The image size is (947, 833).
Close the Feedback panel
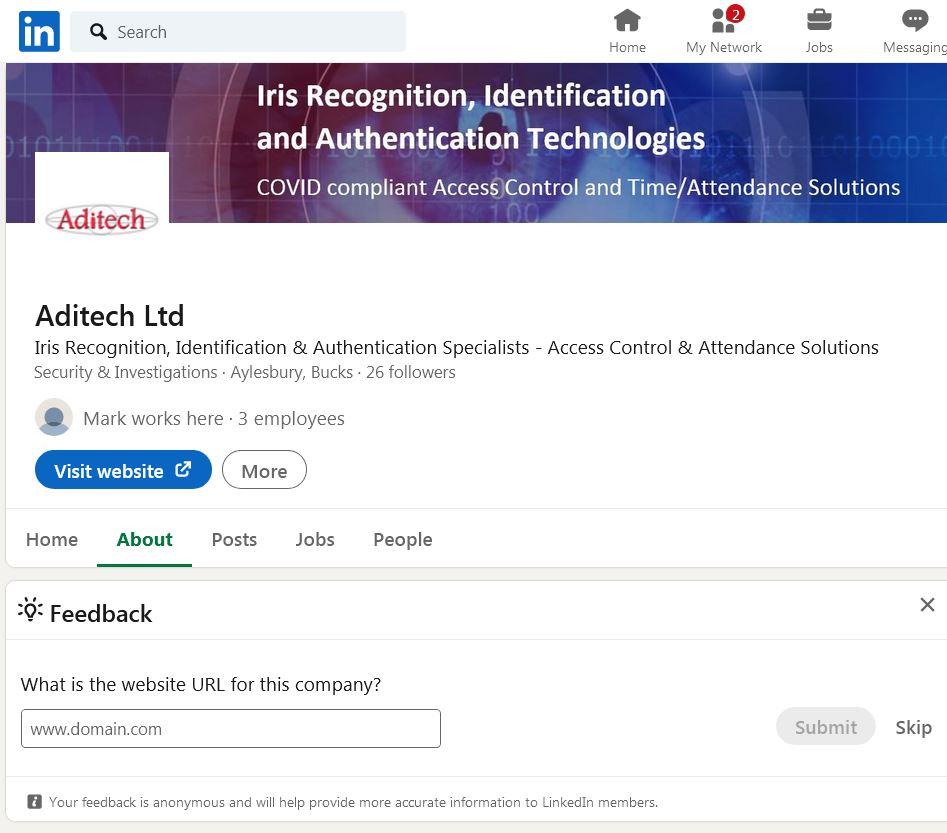(927, 605)
